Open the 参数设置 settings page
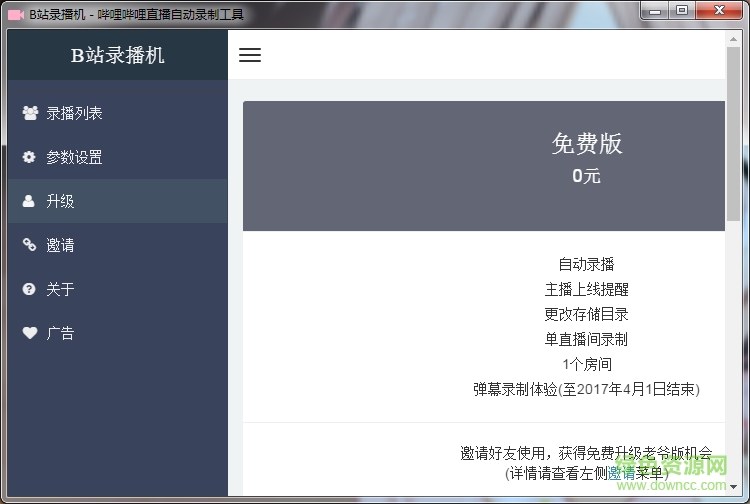750x504 pixels. pos(74,157)
